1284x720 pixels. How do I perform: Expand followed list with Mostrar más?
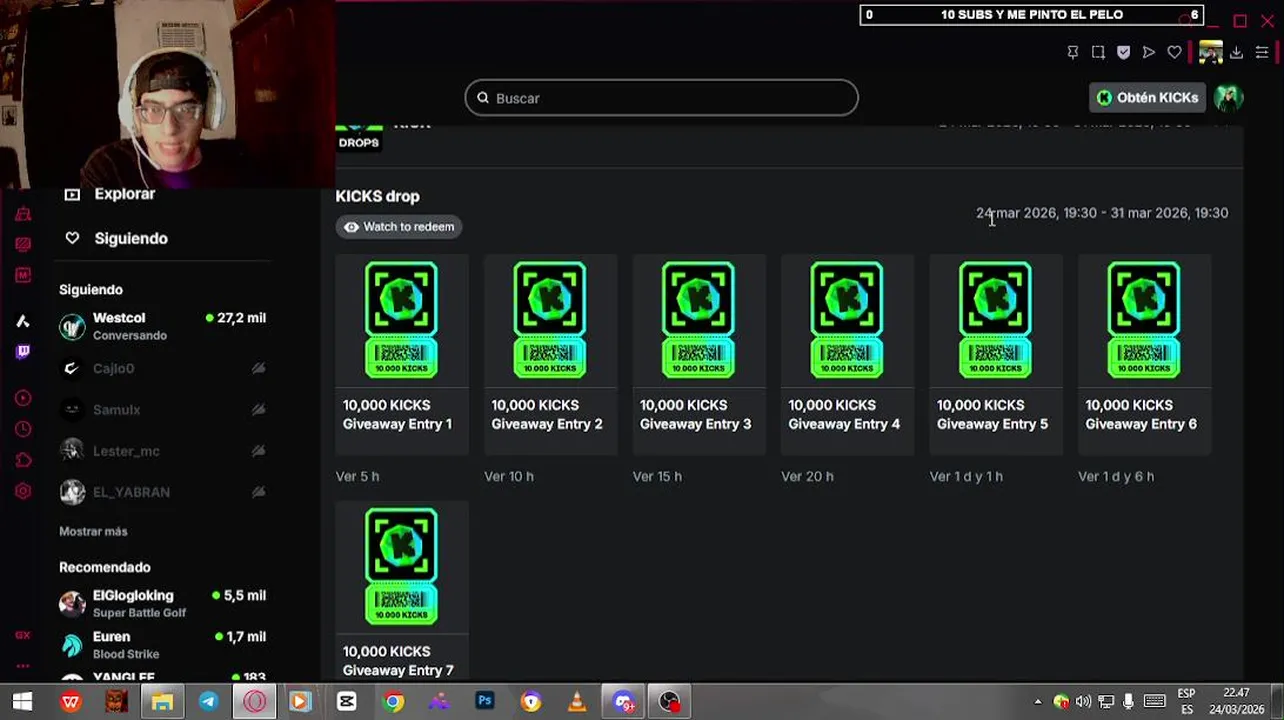tap(93, 531)
